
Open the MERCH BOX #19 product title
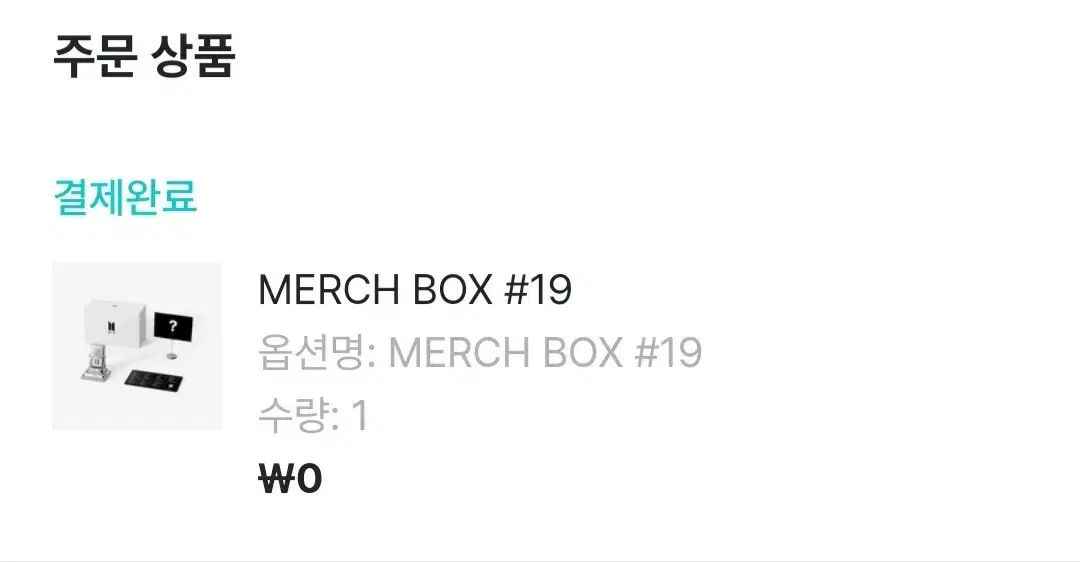point(415,289)
